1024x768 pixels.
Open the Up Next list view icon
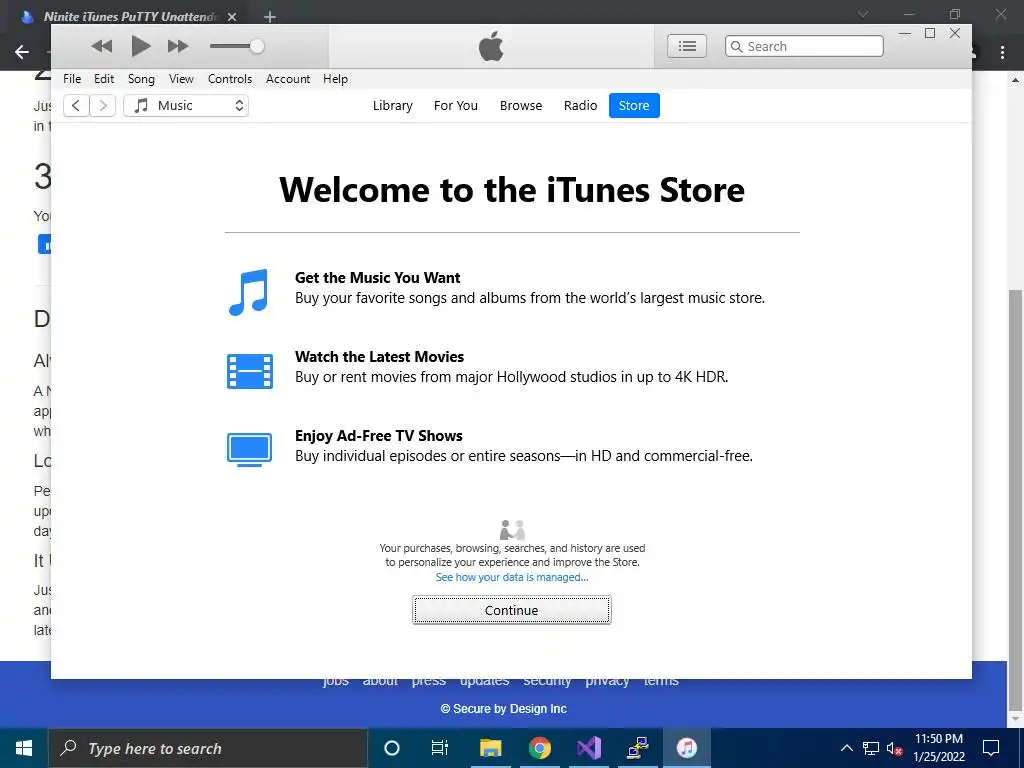coord(686,46)
